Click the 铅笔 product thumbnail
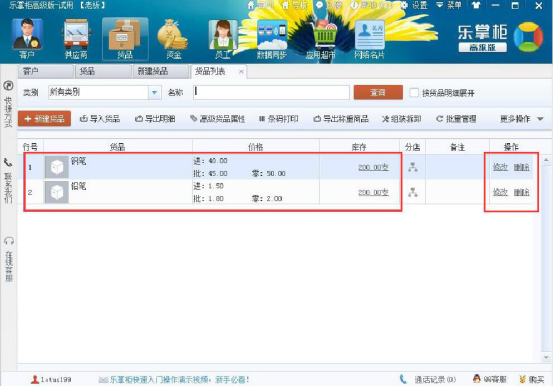Screen dimensions: 553x386 click(56, 192)
